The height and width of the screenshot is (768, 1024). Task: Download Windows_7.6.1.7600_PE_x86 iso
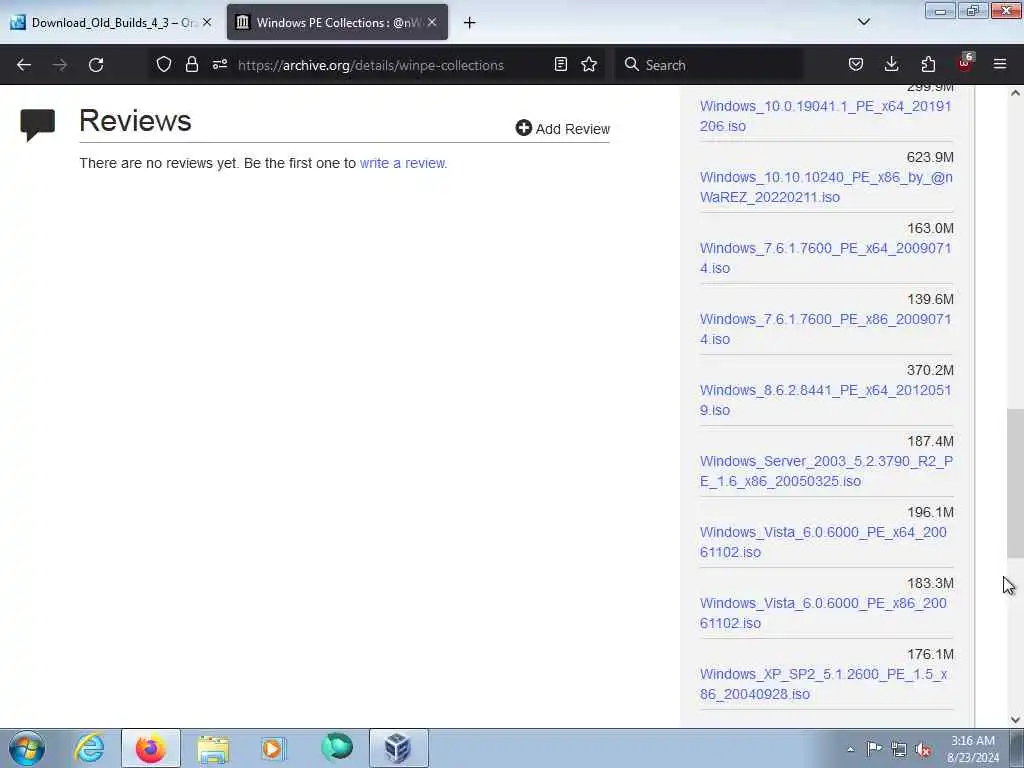[825, 329]
